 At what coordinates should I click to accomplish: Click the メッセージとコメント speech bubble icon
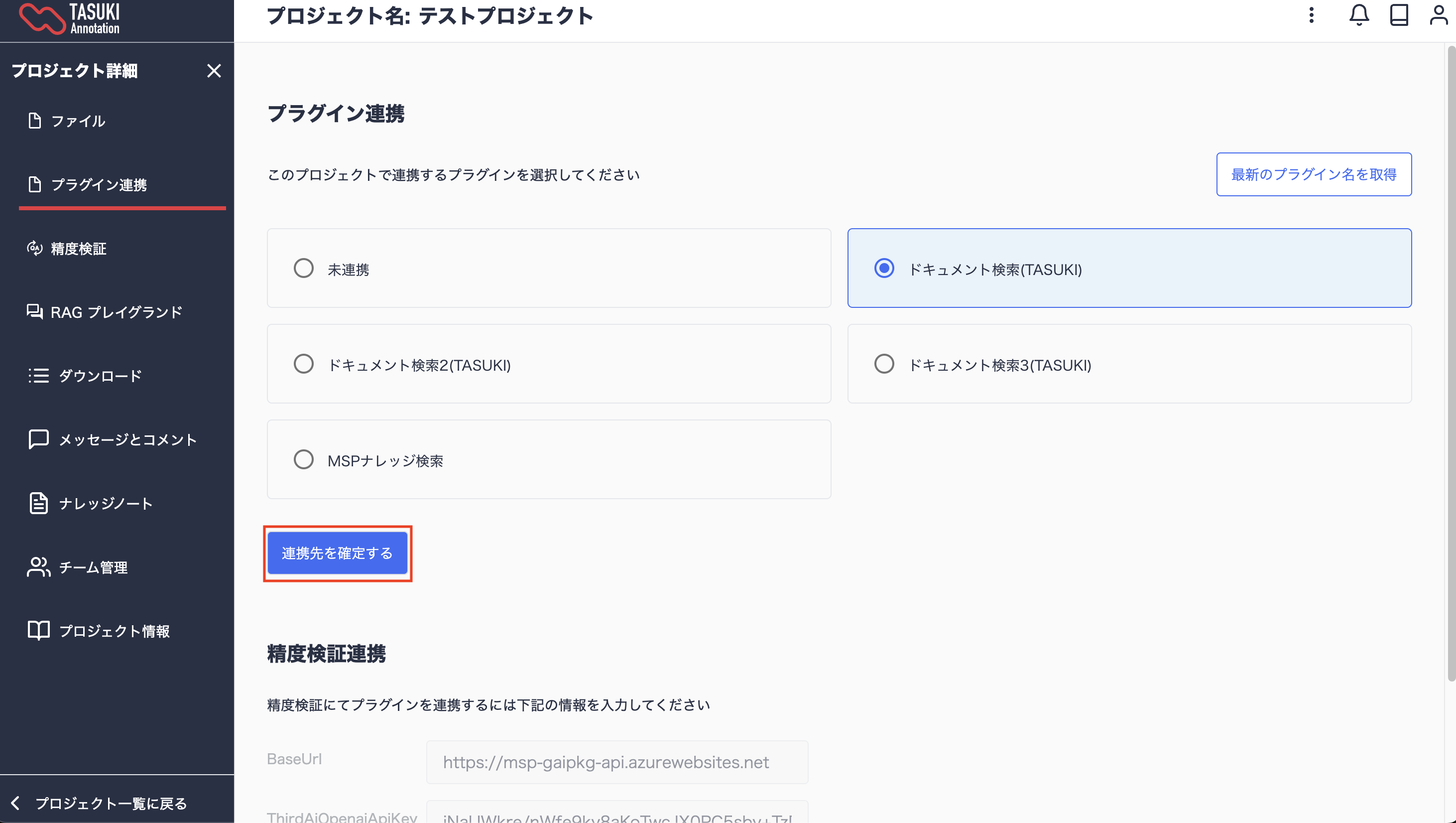[x=38, y=439]
